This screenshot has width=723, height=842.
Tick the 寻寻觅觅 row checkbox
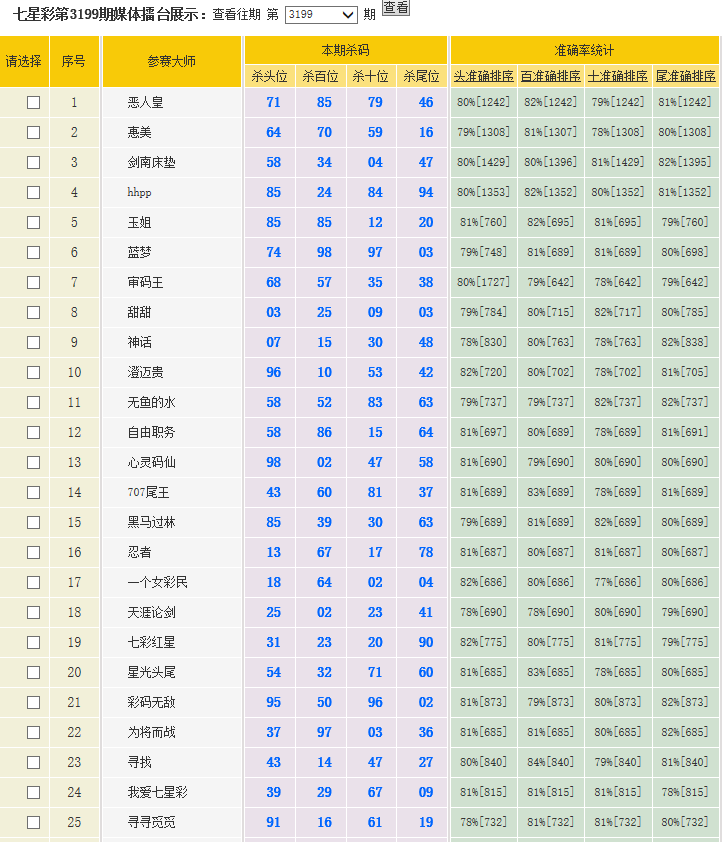[x=34, y=822]
